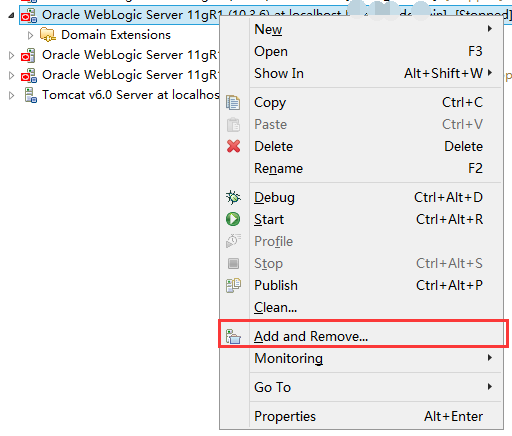Screen dimensions: 512x436
Task: Start the server in Debug mode
Action: tap(361, 197)
